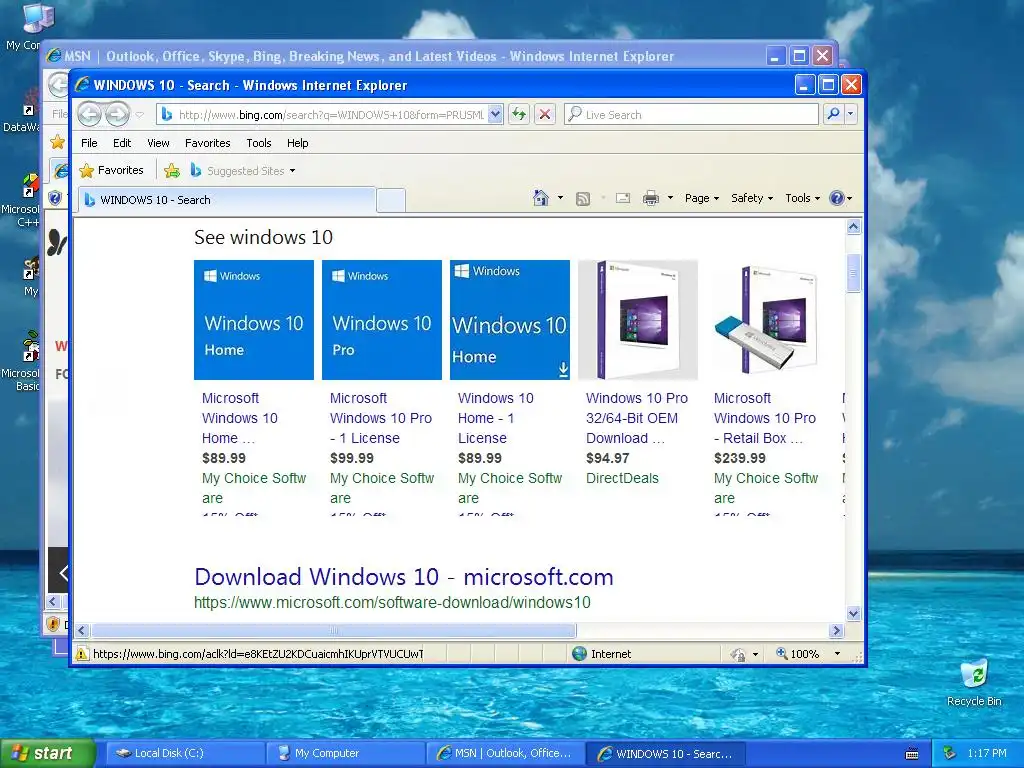
Task: Click the Bing icon in address bar
Action: (x=167, y=114)
